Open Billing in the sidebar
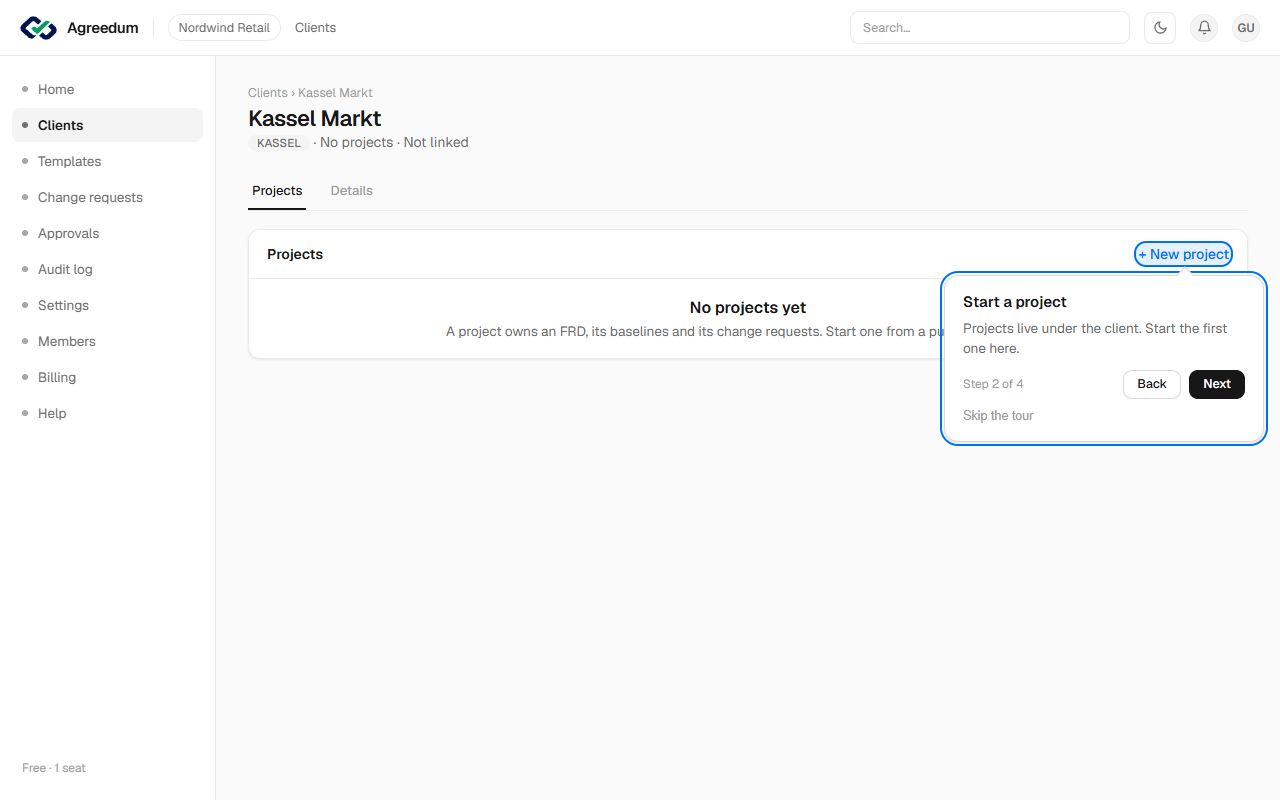This screenshot has width=1280, height=800. click(x=107, y=377)
